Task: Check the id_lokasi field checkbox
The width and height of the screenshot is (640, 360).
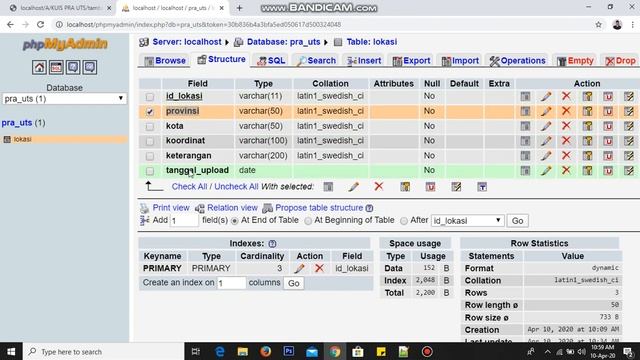Action: click(150, 97)
